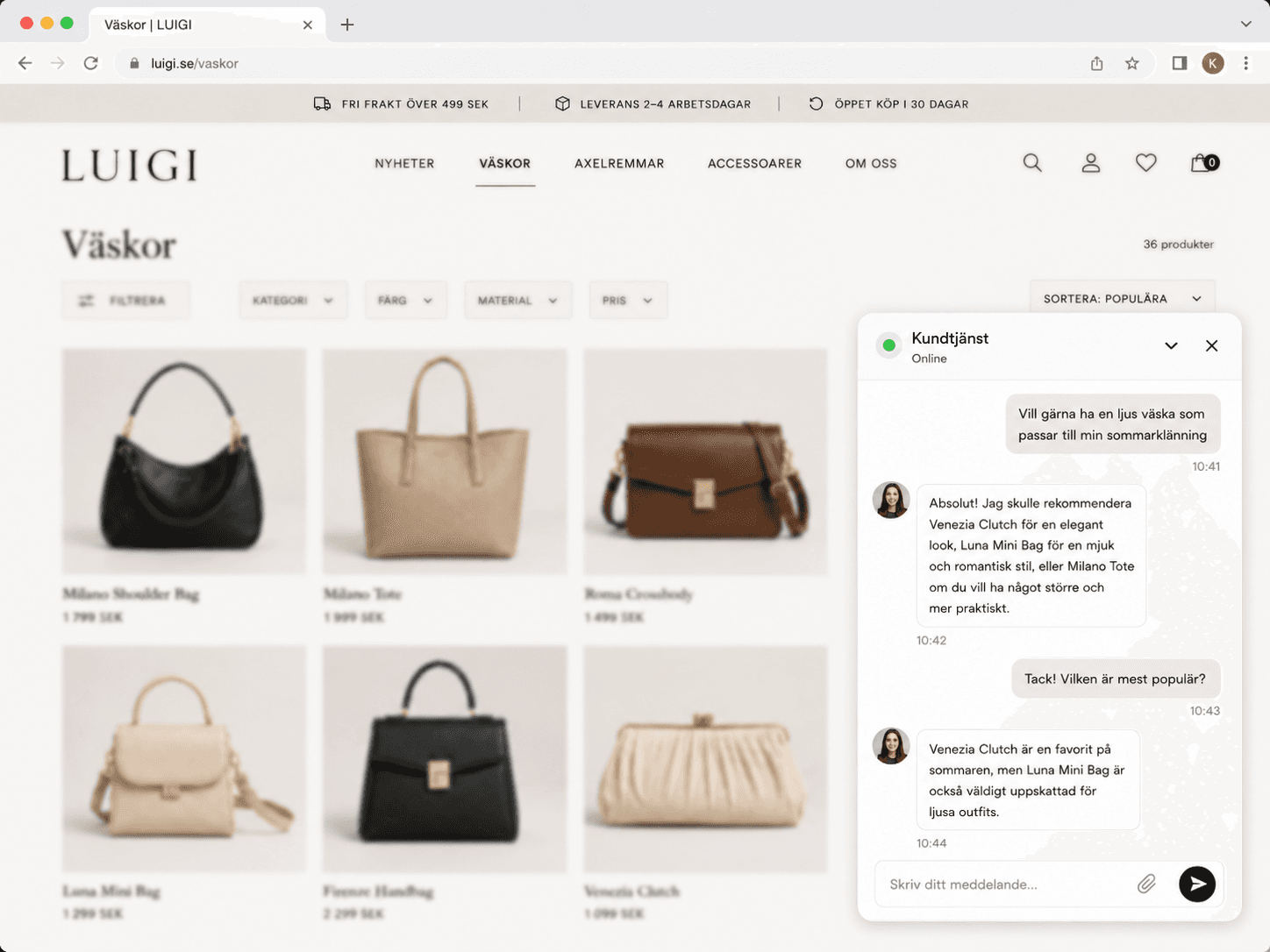Expand the Material filter dropdown
Viewport: 1270px width, 952px height.
[x=517, y=301]
